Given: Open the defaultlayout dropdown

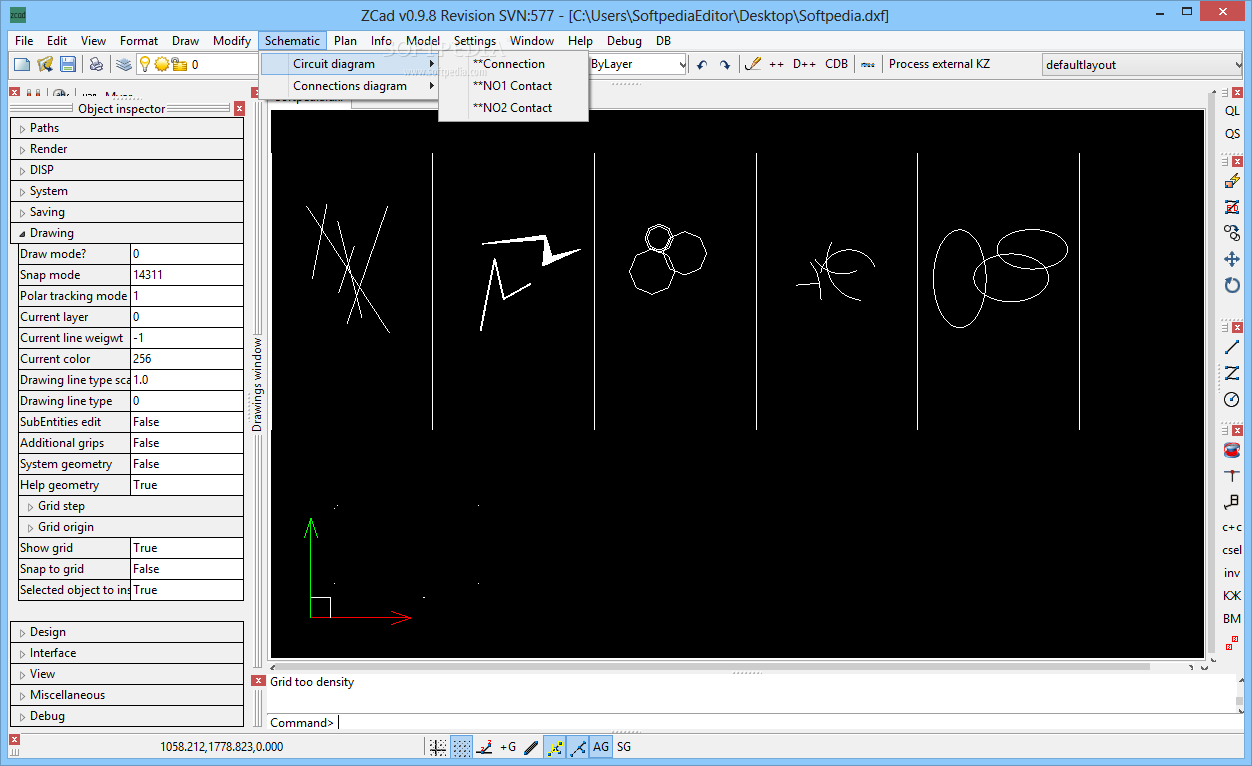Looking at the screenshot, I should pyautogui.click(x=1142, y=65).
